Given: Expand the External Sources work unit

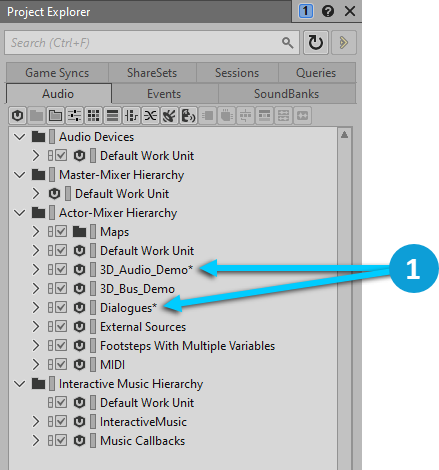Looking at the screenshot, I should [x=36, y=327].
